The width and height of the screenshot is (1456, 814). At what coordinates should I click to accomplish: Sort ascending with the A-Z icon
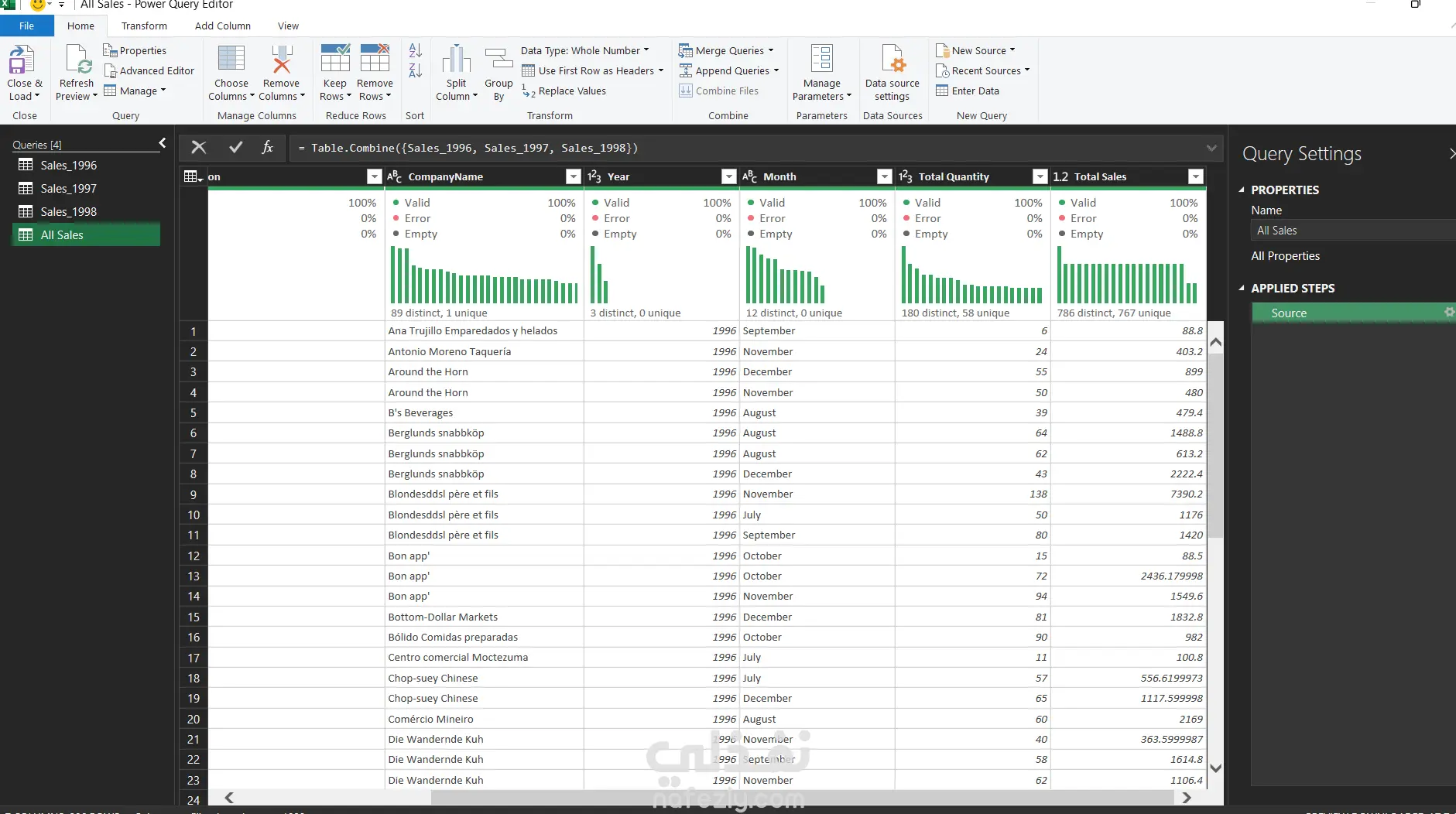tap(416, 51)
